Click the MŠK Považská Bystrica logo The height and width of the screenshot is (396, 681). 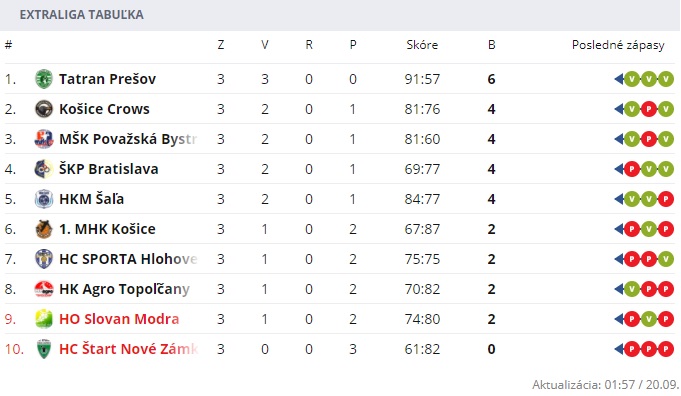coord(44,139)
